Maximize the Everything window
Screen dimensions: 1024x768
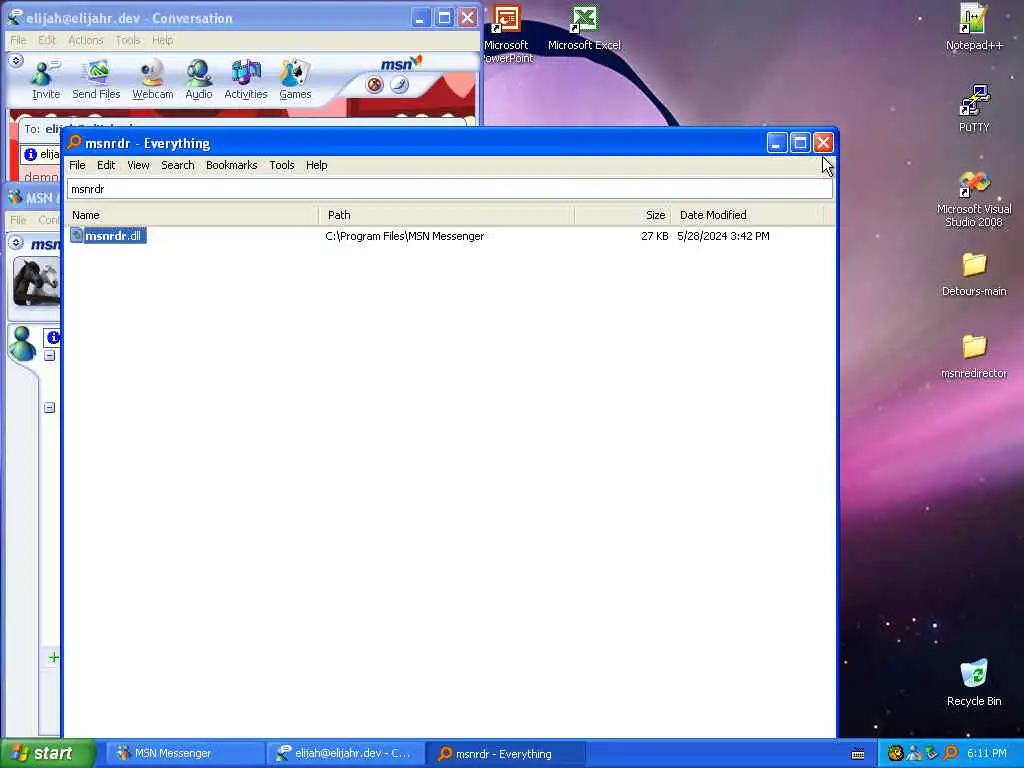coord(799,143)
